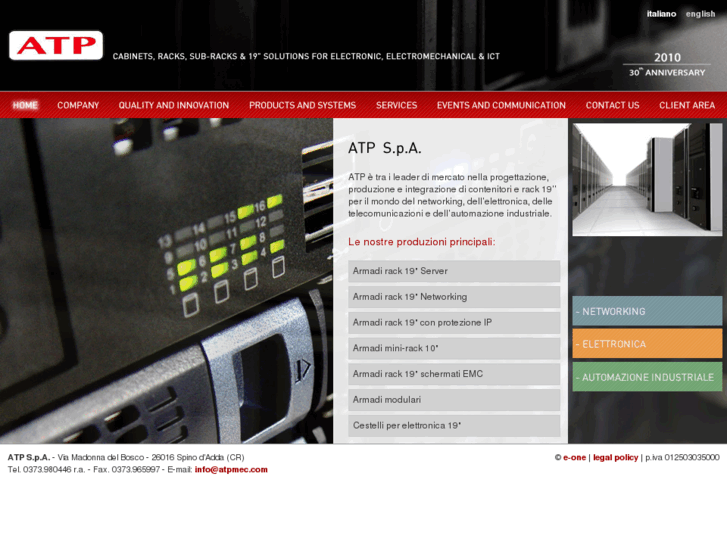Open the legal policy link
The height and width of the screenshot is (545, 727).
615,457
